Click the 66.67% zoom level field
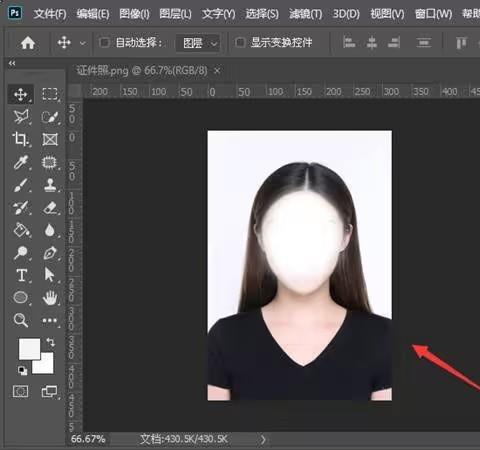 click(x=88, y=439)
